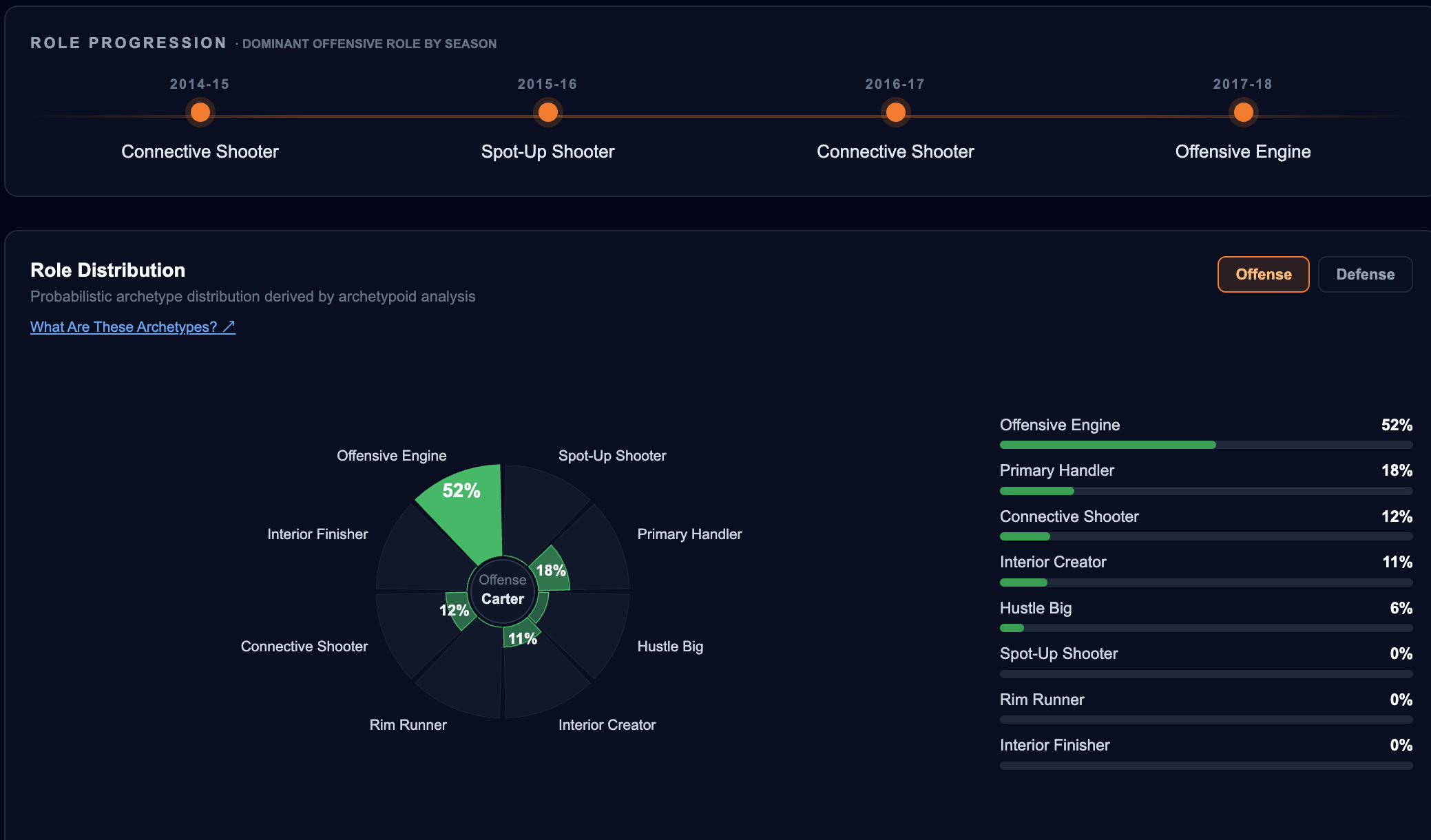Click the Interior Creator row in list

point(1207,571)
